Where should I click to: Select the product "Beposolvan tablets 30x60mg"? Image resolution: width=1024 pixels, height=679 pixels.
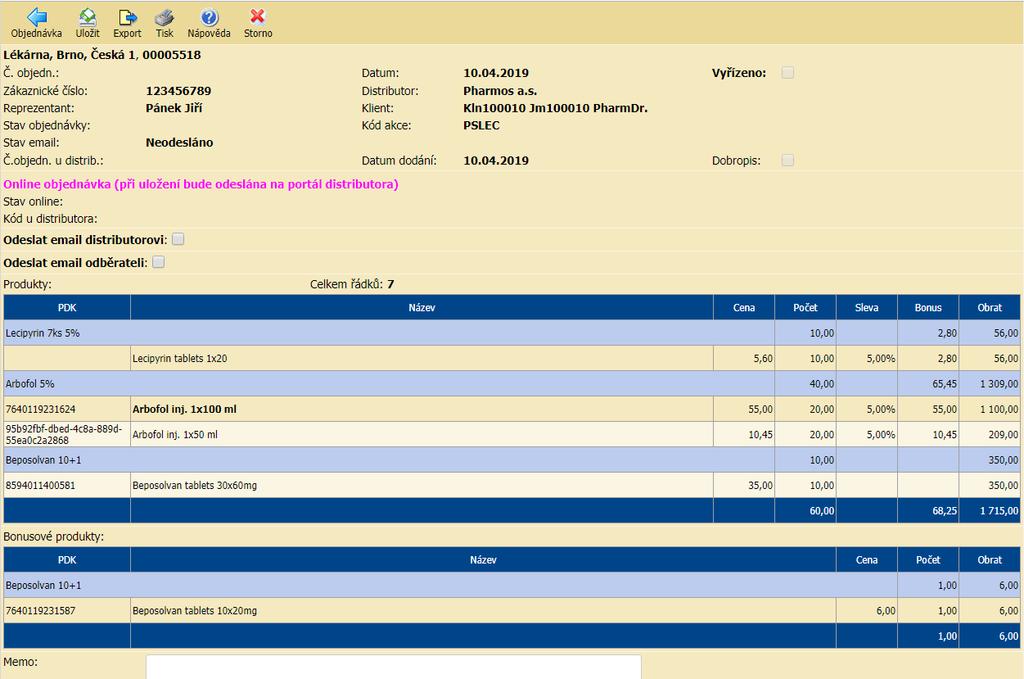[195, 486]
